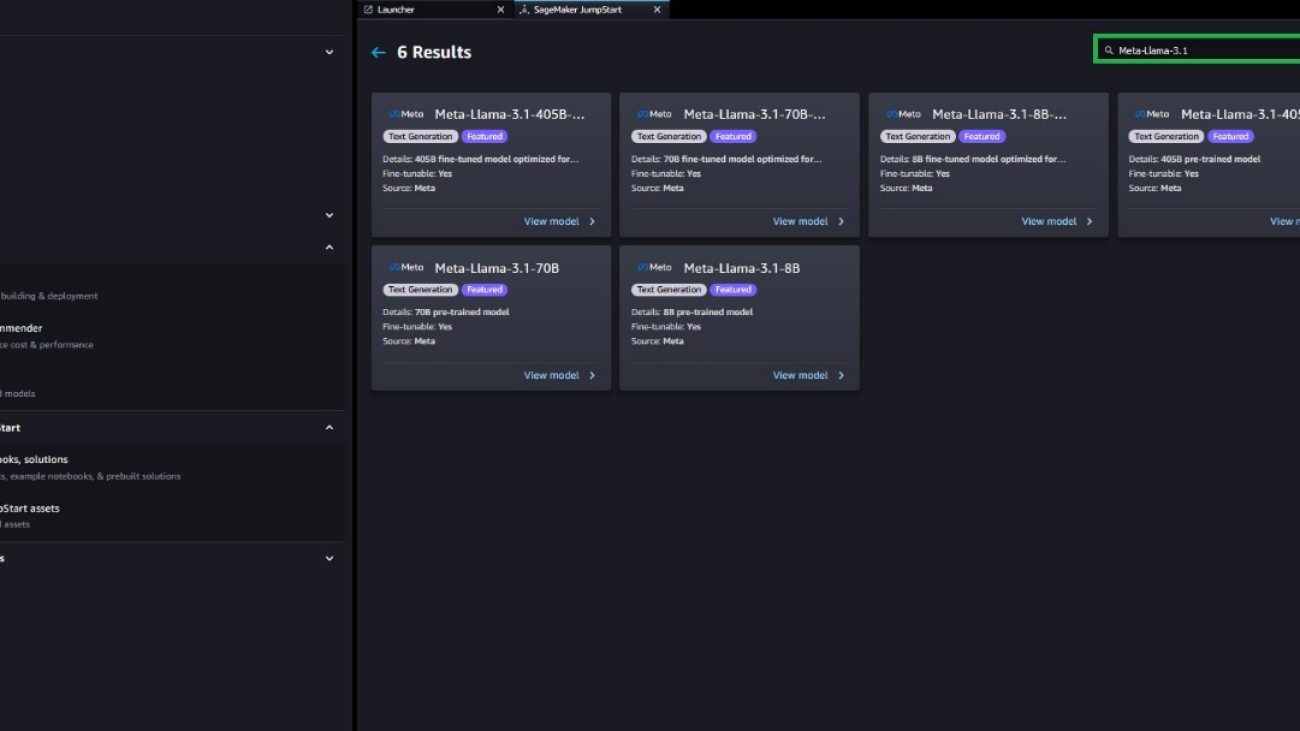Click Text Generation tag on 405B pre-trained card
This screenshot has height=731, width=1300.
click(1167, 137)
